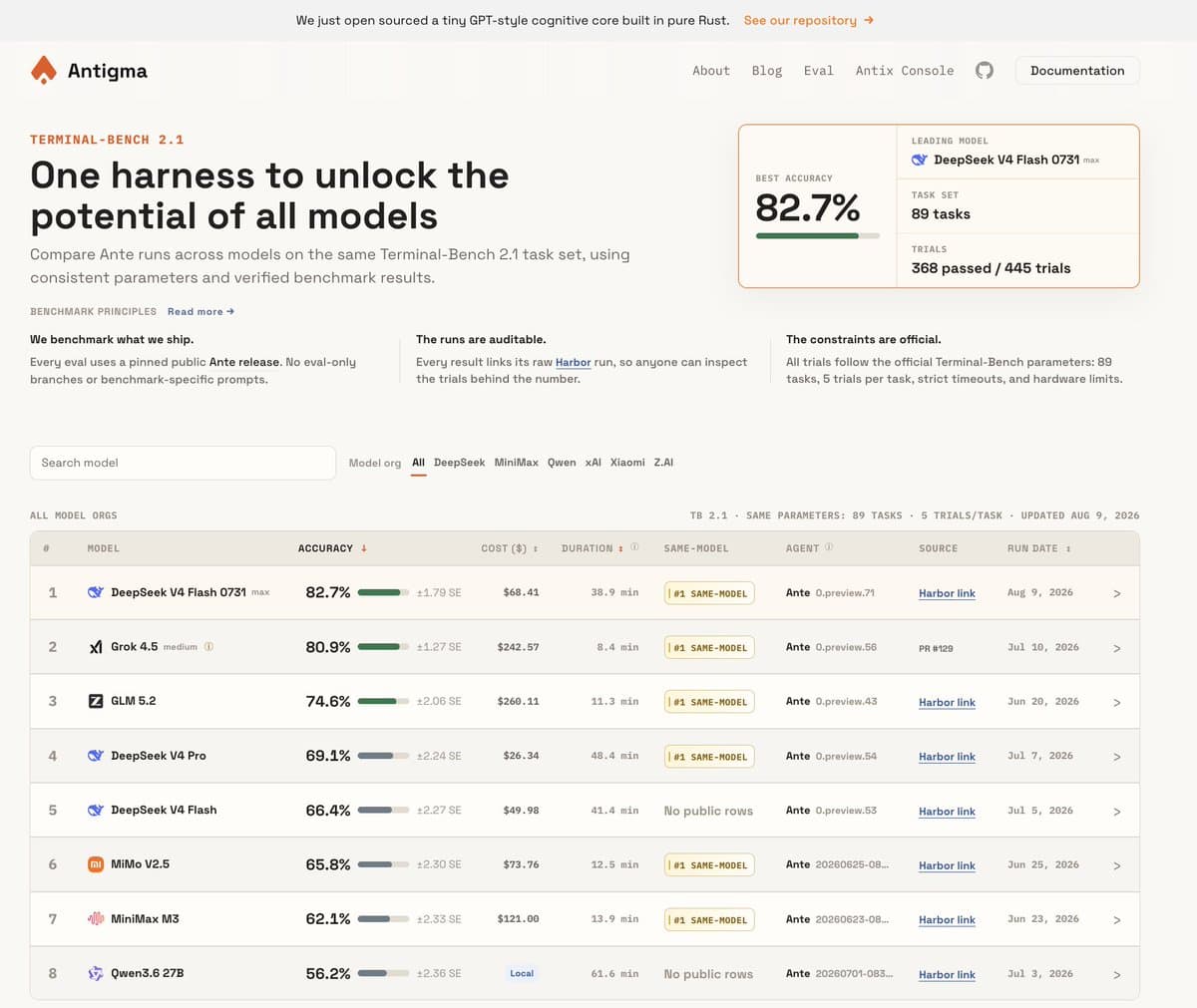Filter by MiniMax model org
This screenshot has width=1197, height=1008.
coord(516,463)
